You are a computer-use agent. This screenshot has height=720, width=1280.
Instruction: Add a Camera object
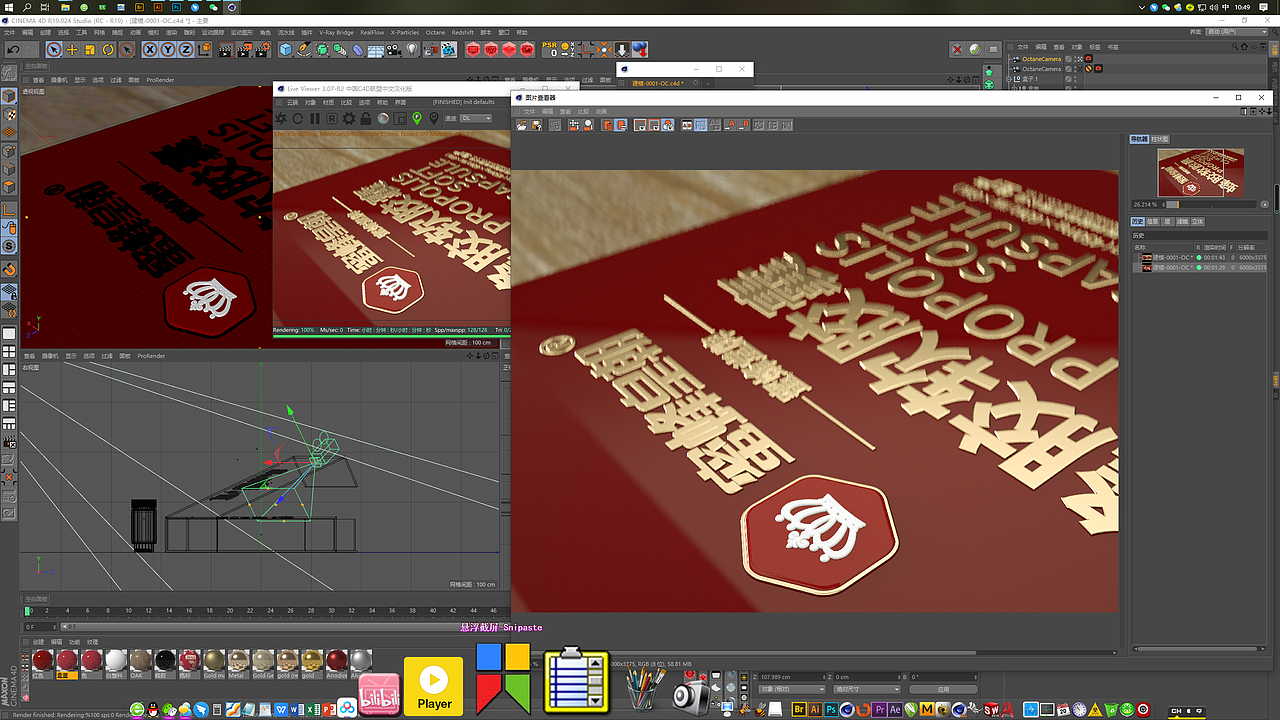pos(394,49)
